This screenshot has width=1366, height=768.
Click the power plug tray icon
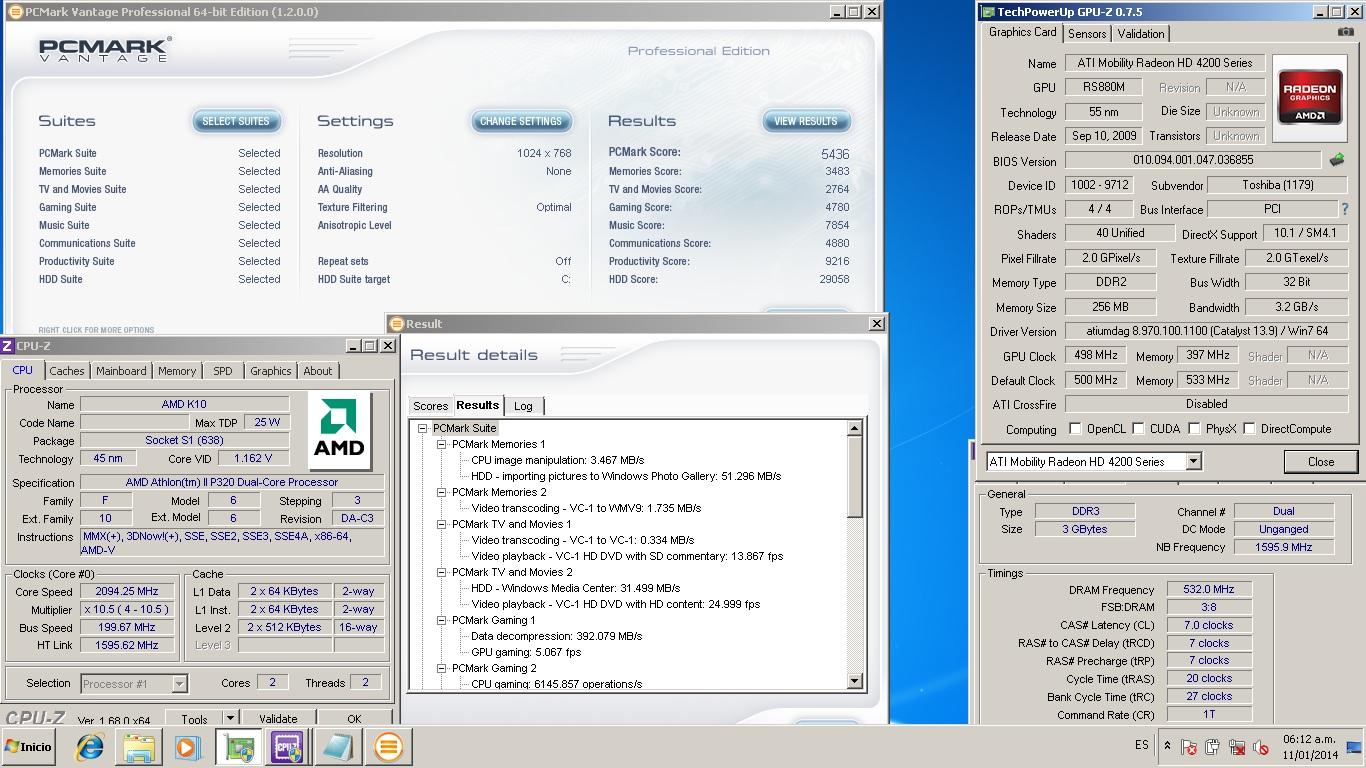pos(1213,747)
